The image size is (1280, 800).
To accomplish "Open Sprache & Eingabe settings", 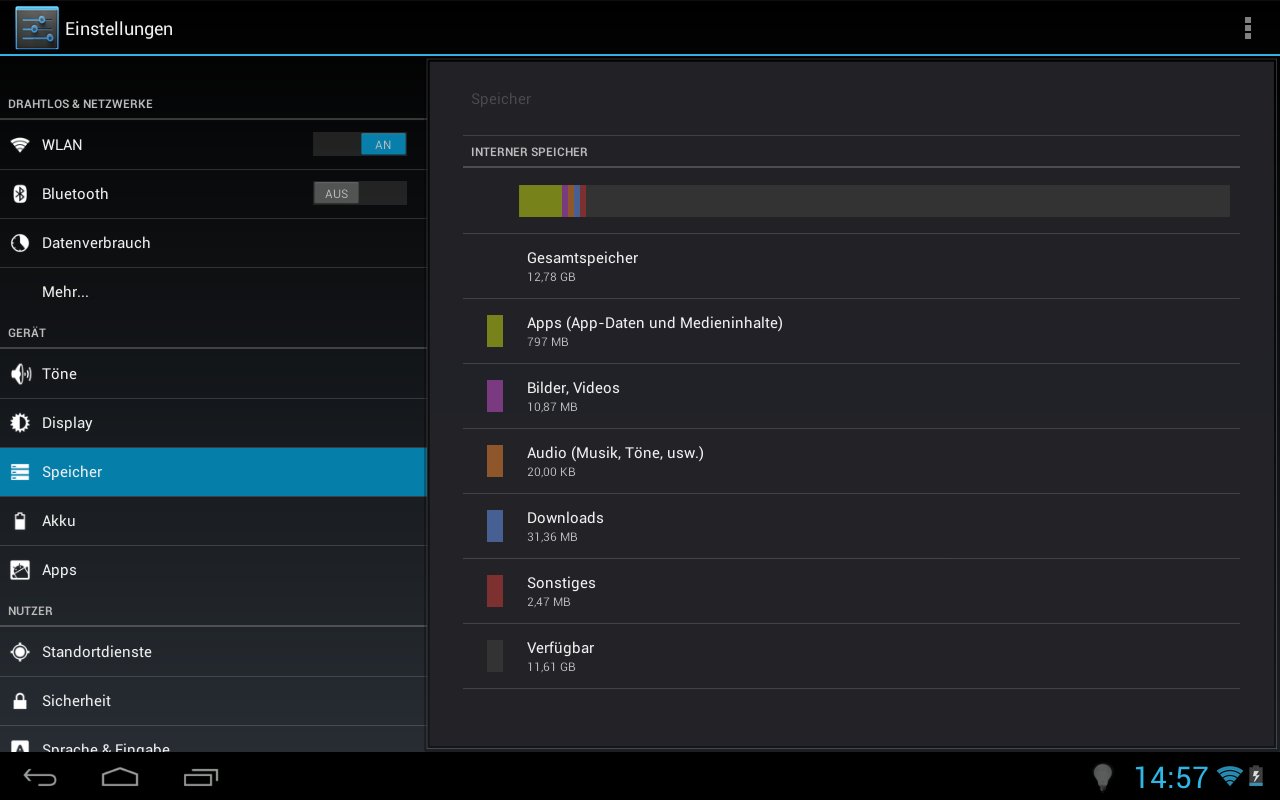I will (x=213, y=740).
